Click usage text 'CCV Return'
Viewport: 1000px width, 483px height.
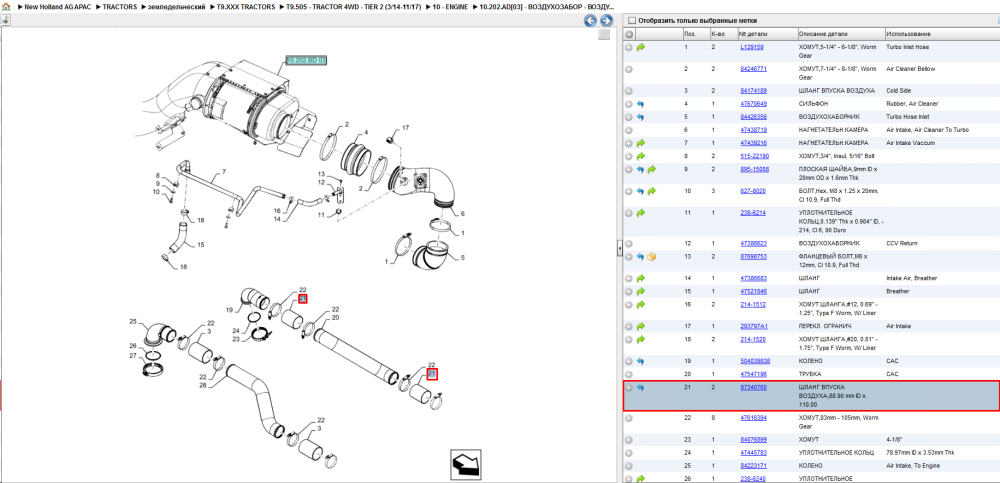click(901, 243)
